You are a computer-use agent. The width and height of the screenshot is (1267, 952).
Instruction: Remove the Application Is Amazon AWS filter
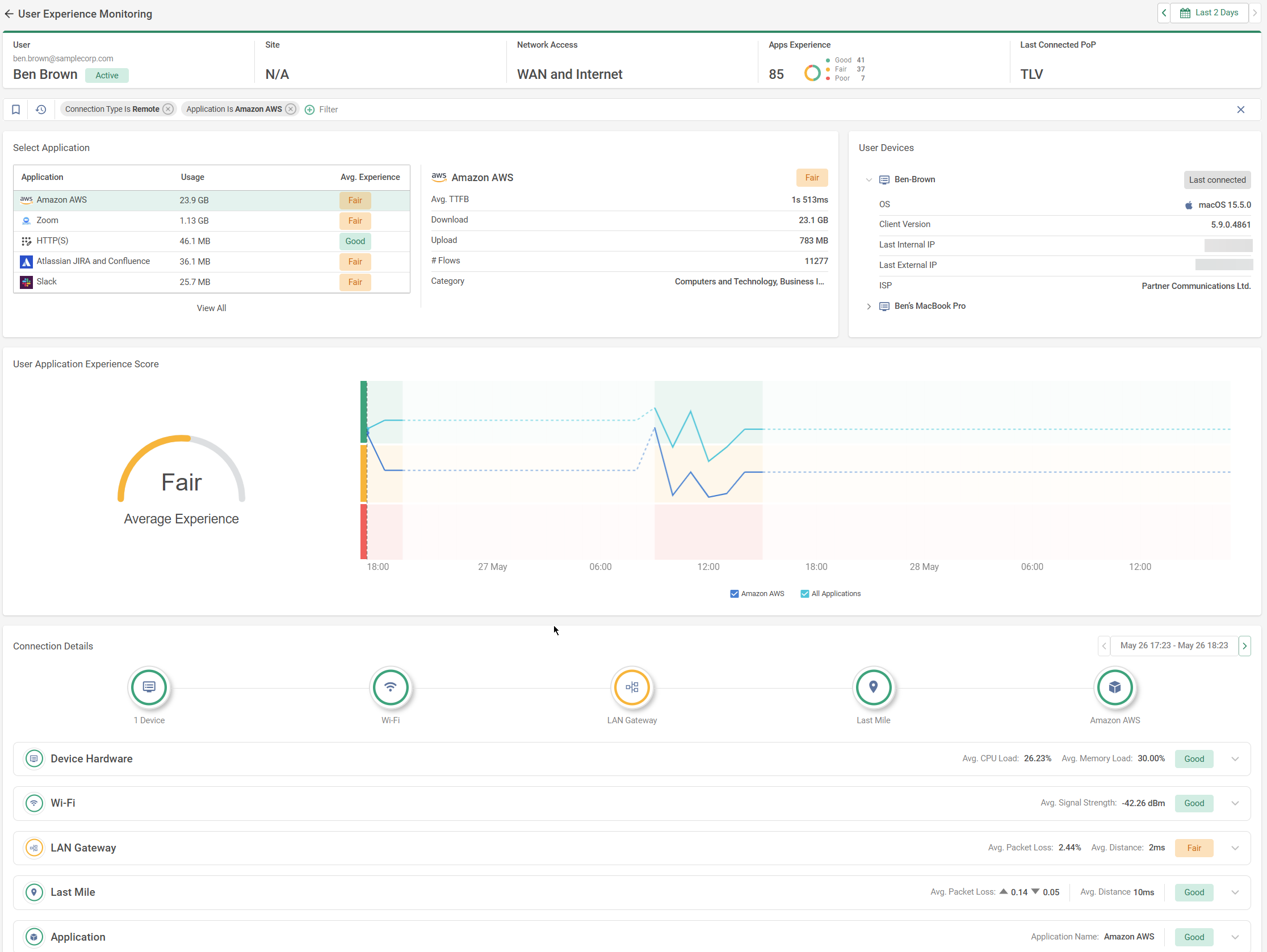(291, 110)
